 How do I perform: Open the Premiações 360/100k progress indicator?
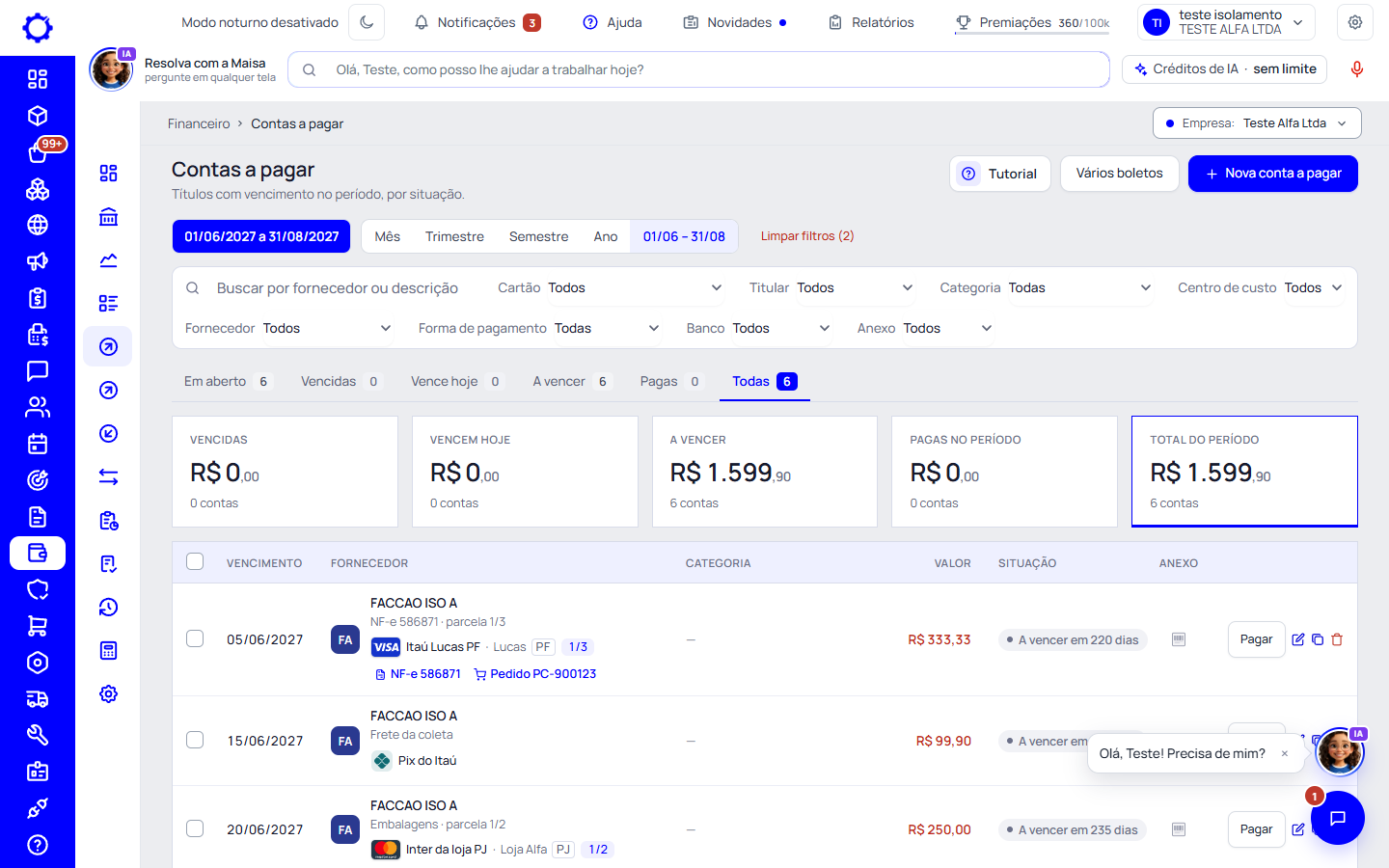click(1032, 23)
